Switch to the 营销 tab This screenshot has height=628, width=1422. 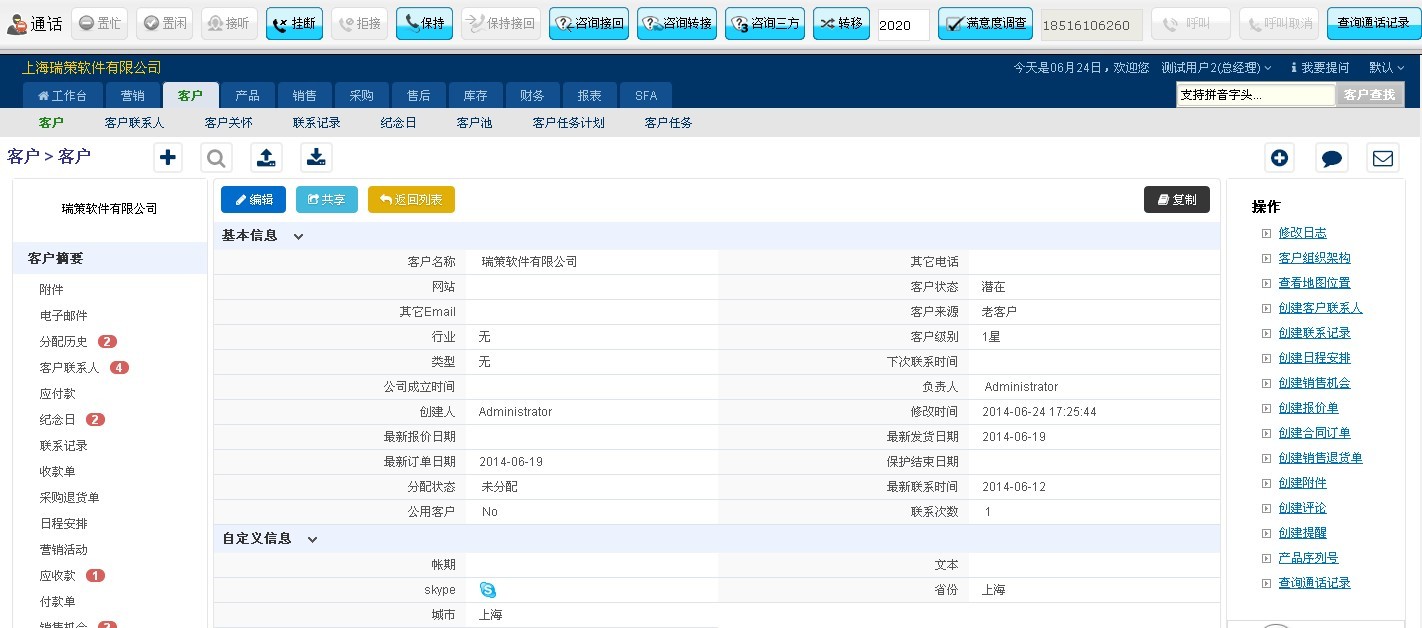pyautogui.click(x=132, y=96)
